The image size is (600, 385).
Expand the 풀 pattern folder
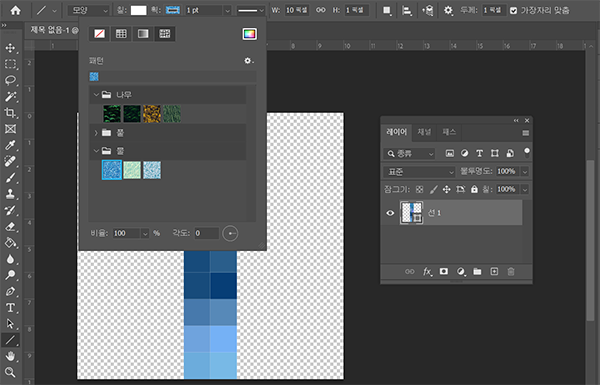pos(96,133)
